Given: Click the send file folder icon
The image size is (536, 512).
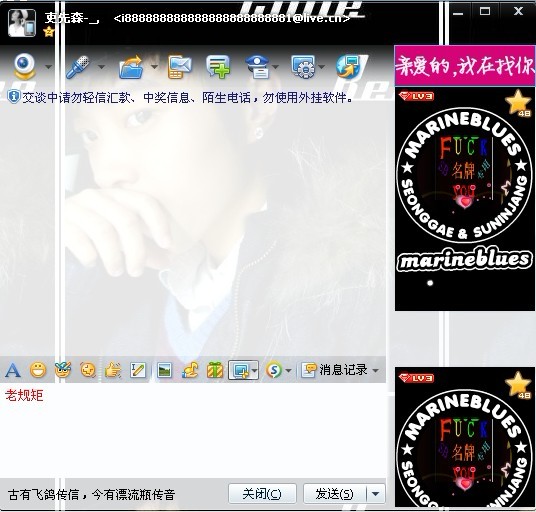Looking at the screenshot, I should (131, 67).
